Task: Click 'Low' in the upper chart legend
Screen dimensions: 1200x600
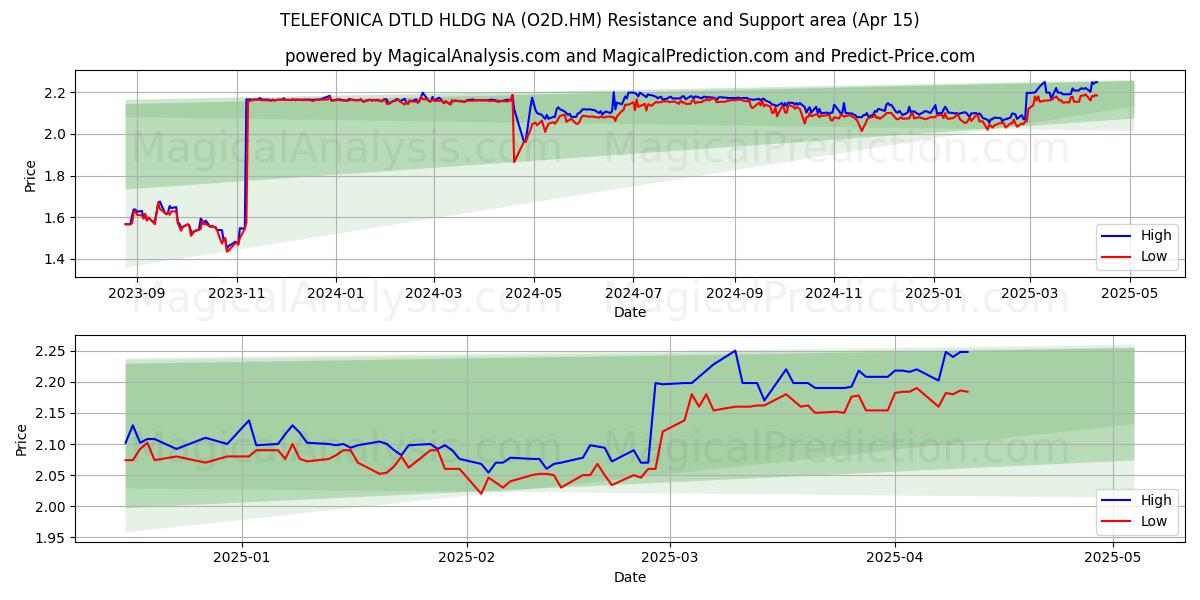Action: coord(1154,256)
